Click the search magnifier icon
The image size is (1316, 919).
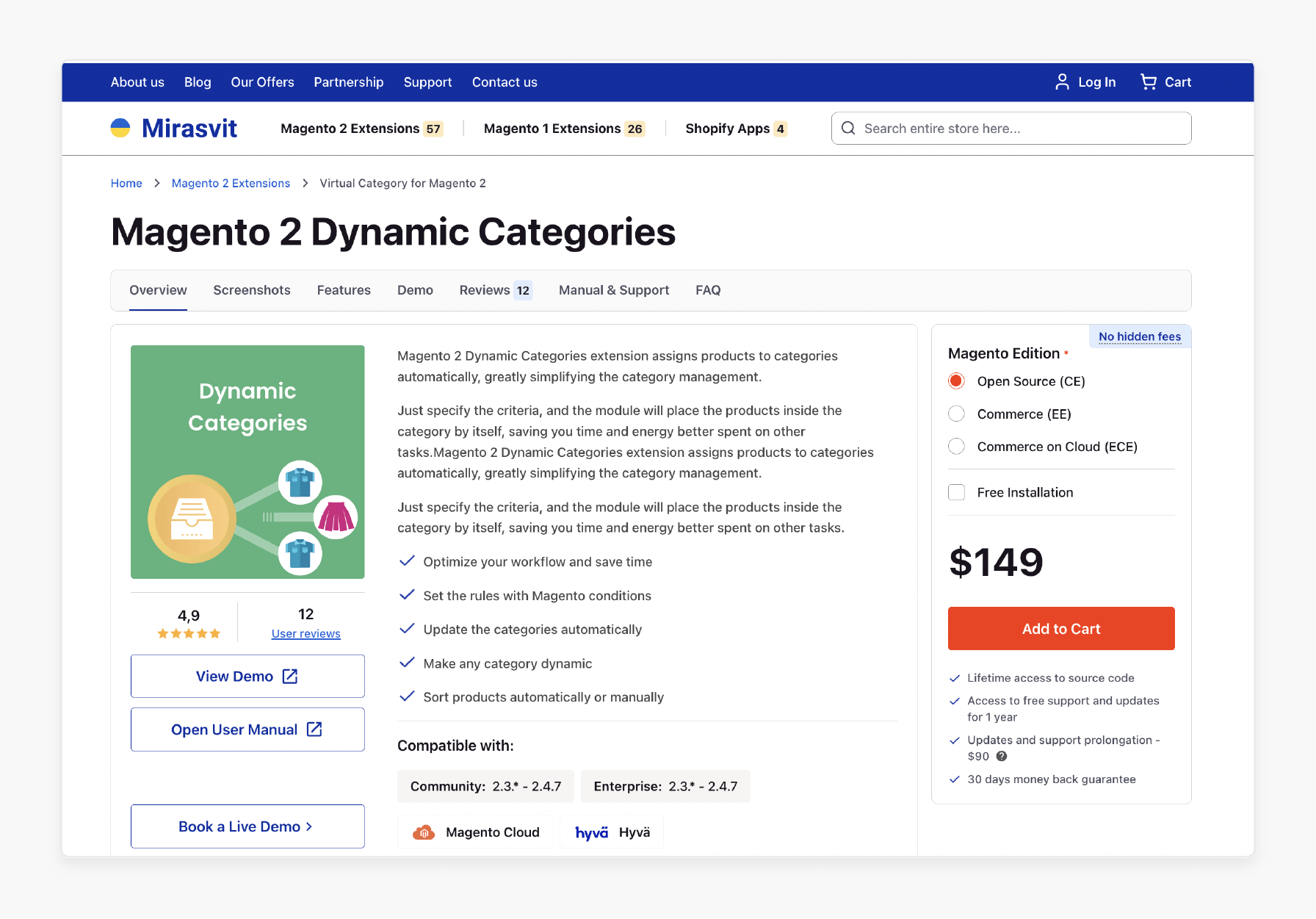[848, 128]
